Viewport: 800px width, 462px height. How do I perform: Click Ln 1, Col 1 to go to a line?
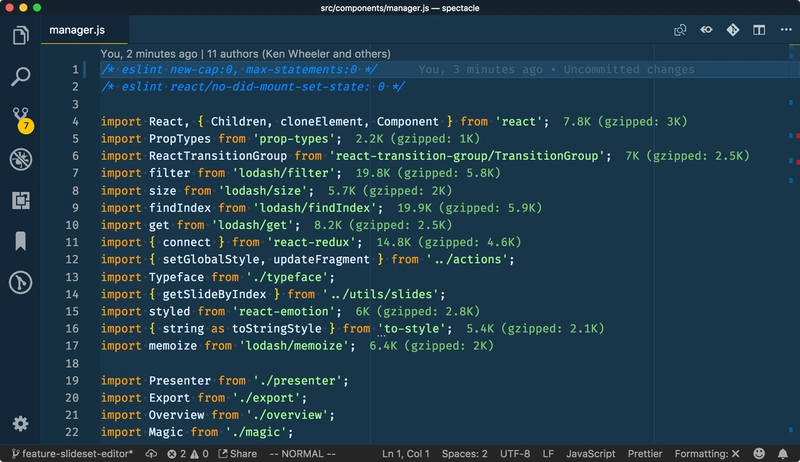[406, 453]
